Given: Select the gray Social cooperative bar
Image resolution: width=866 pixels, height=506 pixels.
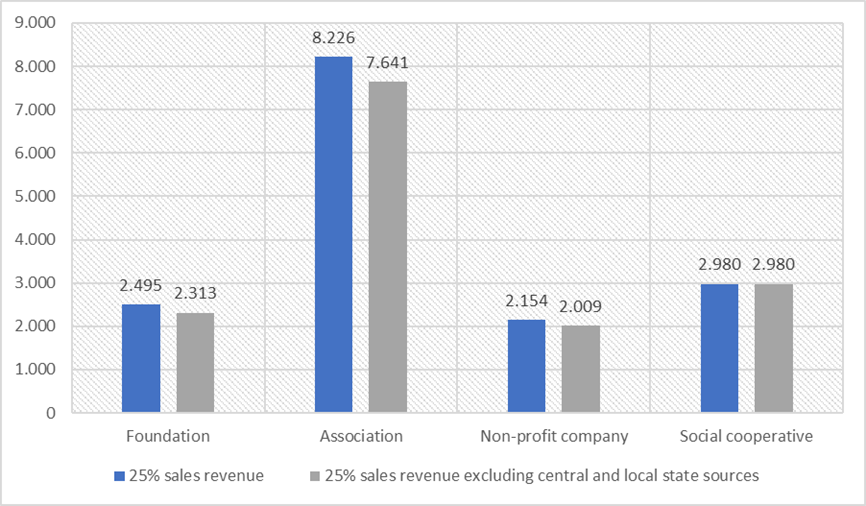Looking at the screenshot, I should (773, 348).
